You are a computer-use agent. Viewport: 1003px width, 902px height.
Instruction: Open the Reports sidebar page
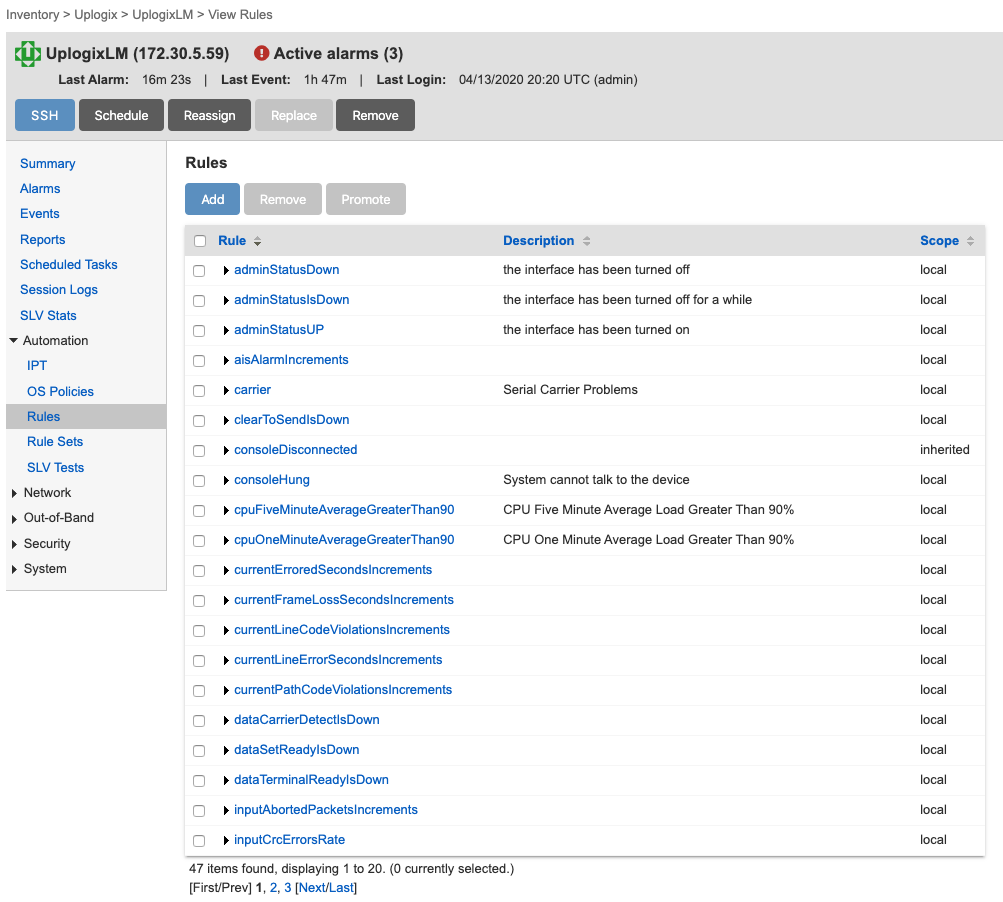coord(42,239)
